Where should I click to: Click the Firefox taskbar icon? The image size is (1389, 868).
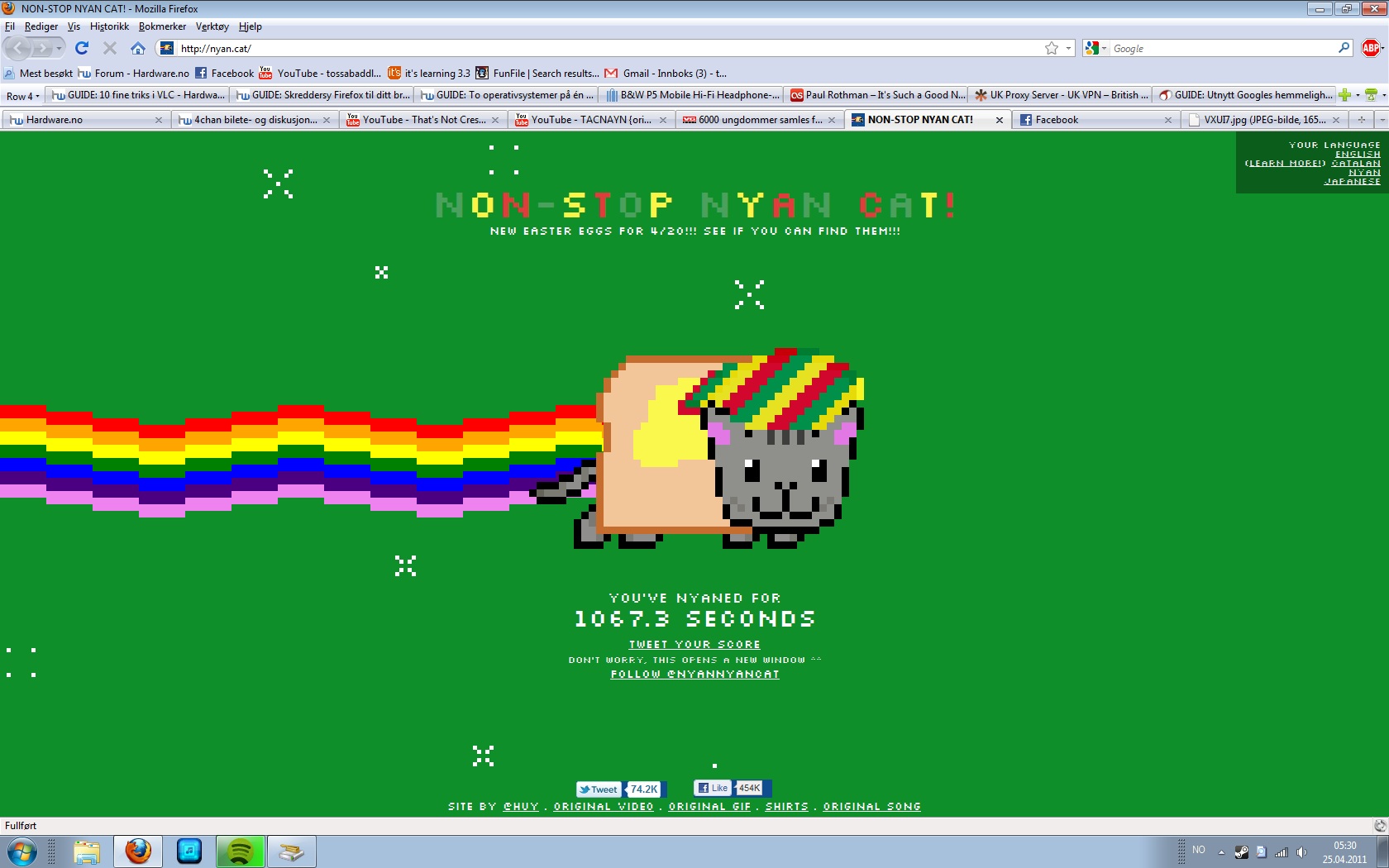pyautogui.click(x=138, y=851)
